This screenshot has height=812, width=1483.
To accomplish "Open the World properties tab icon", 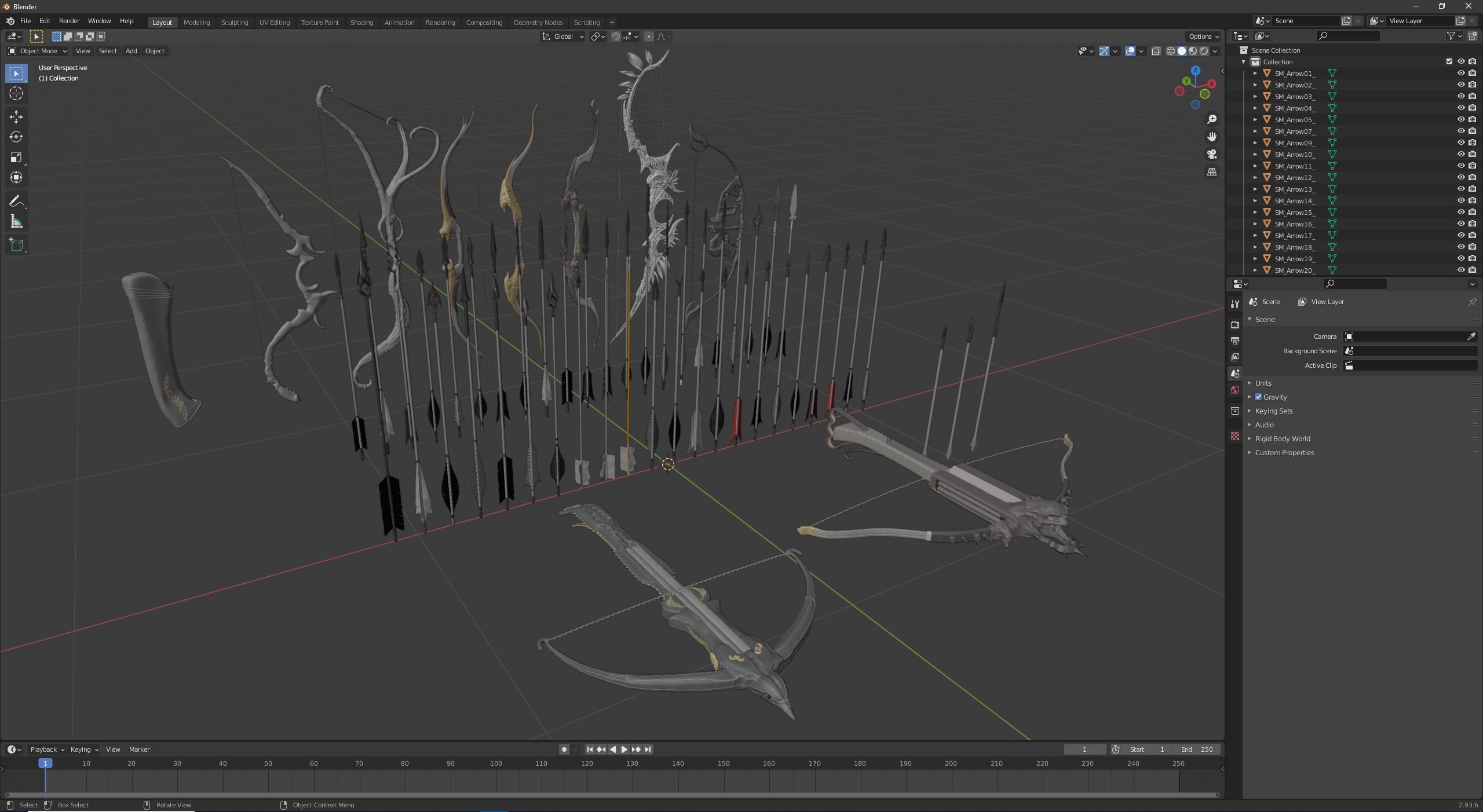I will (1234, 390).
